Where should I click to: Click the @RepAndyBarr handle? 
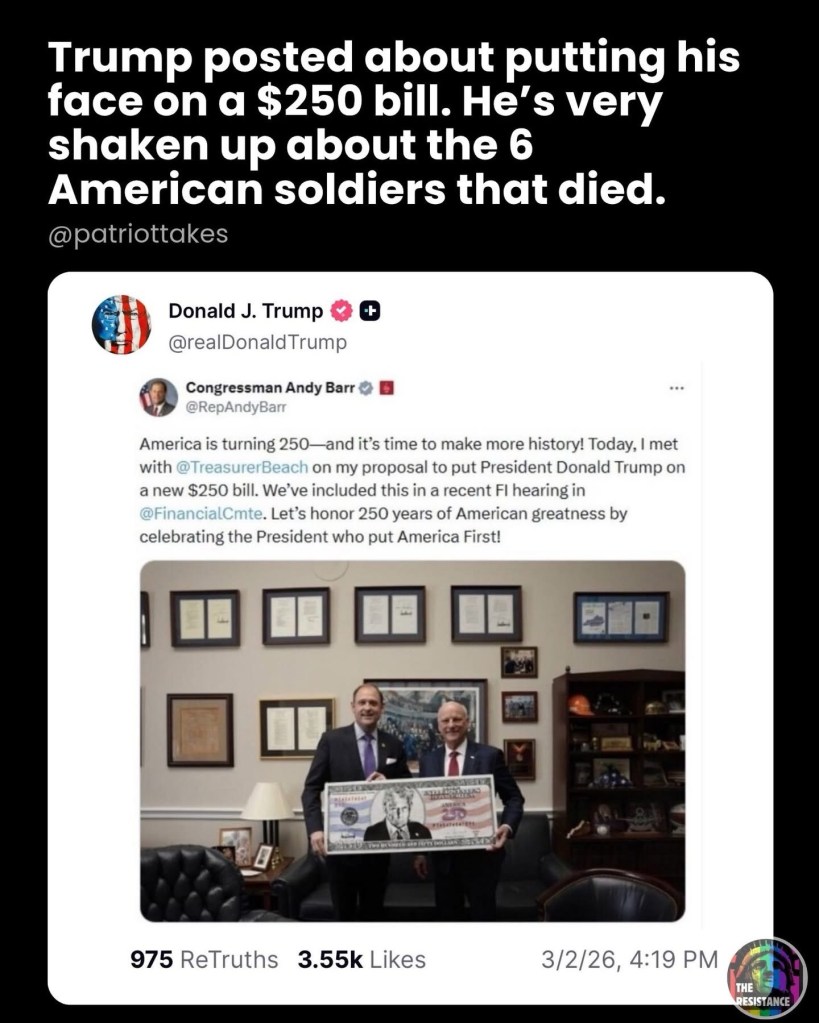[236, 407]
